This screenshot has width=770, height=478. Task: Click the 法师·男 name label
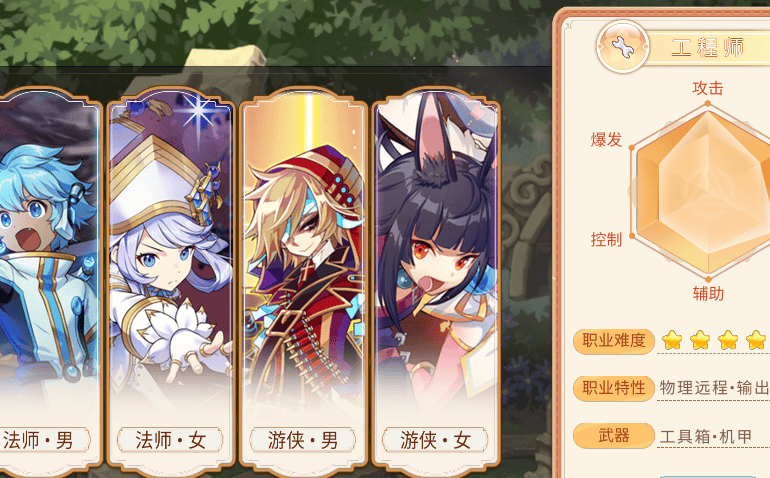[40, 440]
